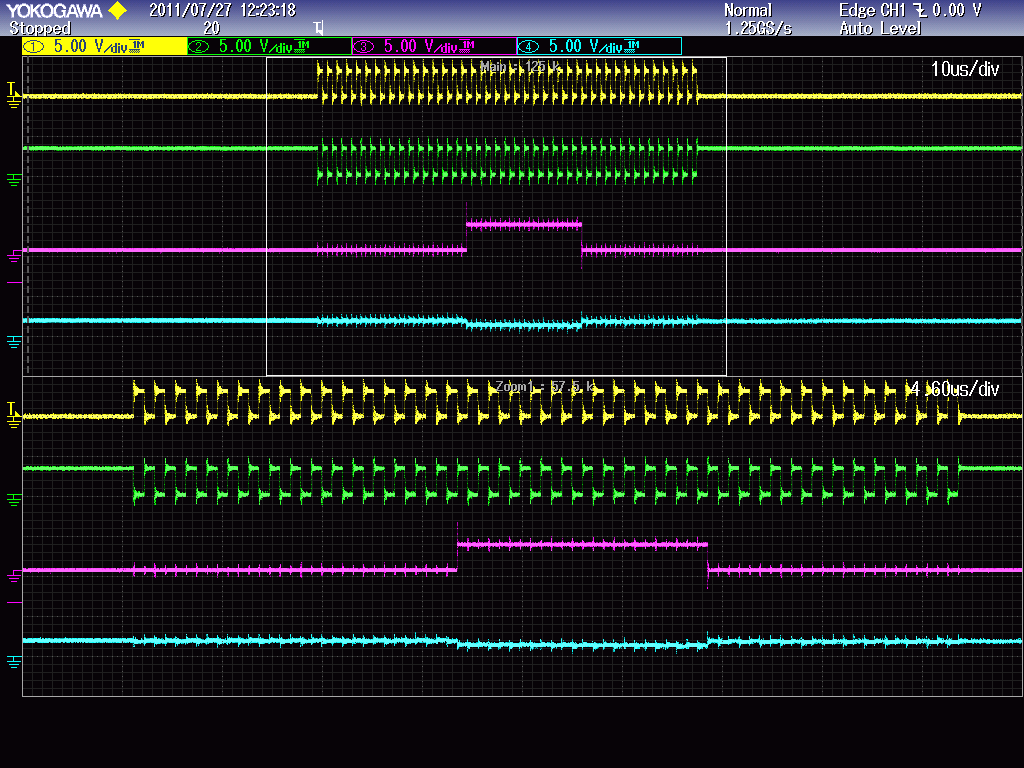Select the CH2 circled number icon
Image resolution: width=1024 pixels, height=768 pixels.
199,46
